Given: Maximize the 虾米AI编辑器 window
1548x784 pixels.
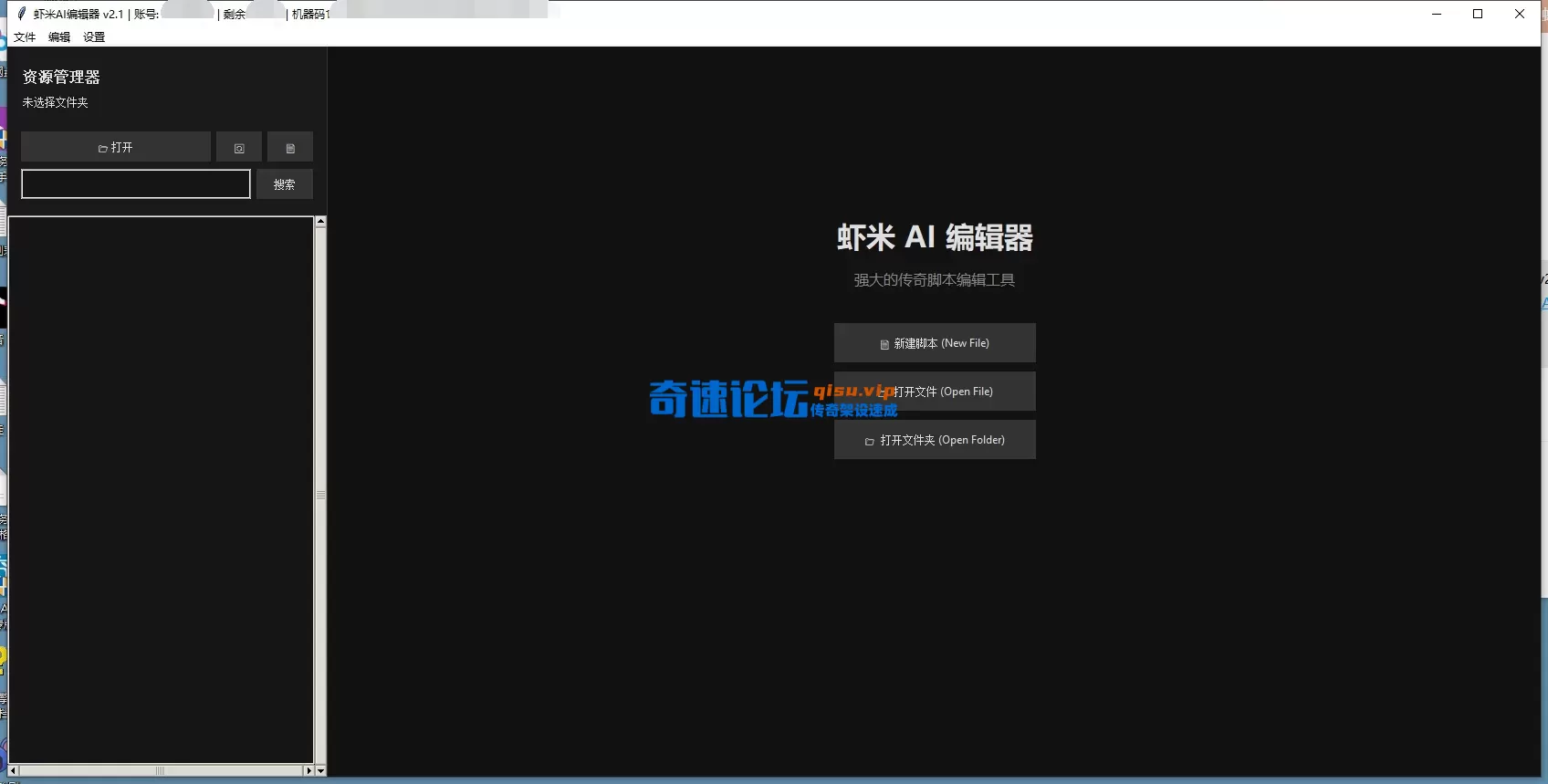Looking at the screenshot, I should pyautogui.click(x=1478, y=14).
